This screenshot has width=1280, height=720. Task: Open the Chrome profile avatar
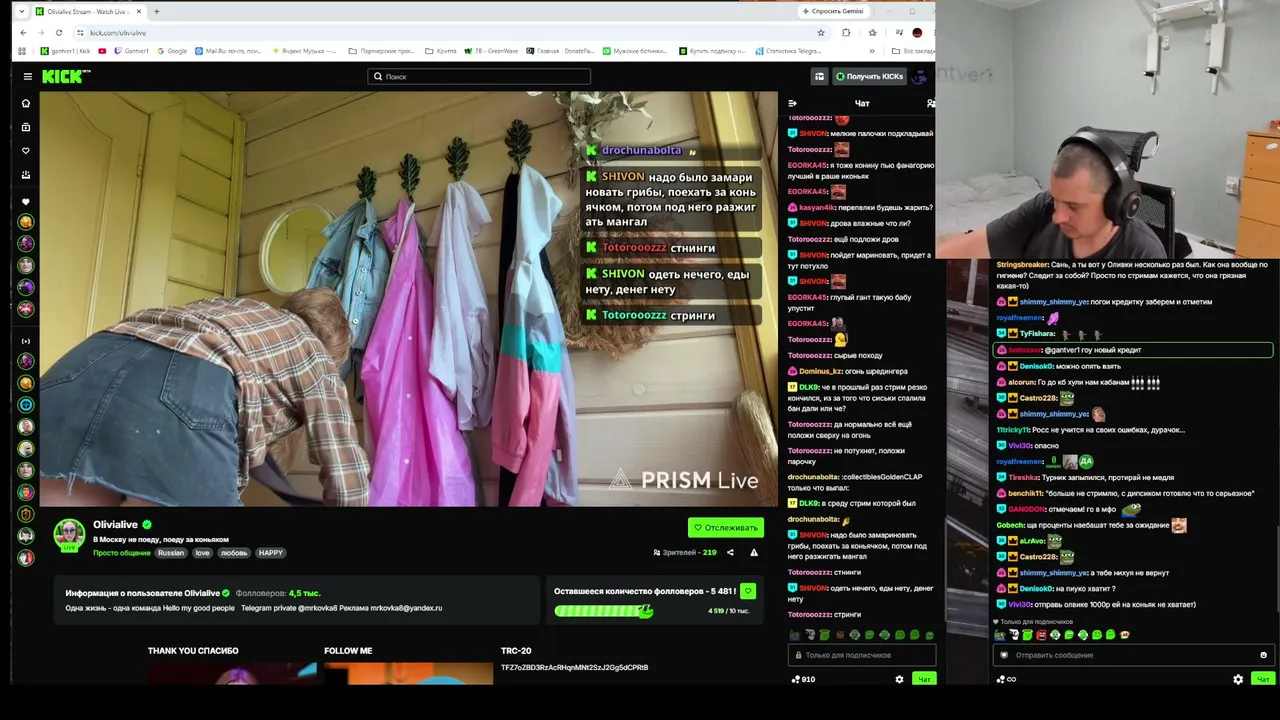pos(917,33)
